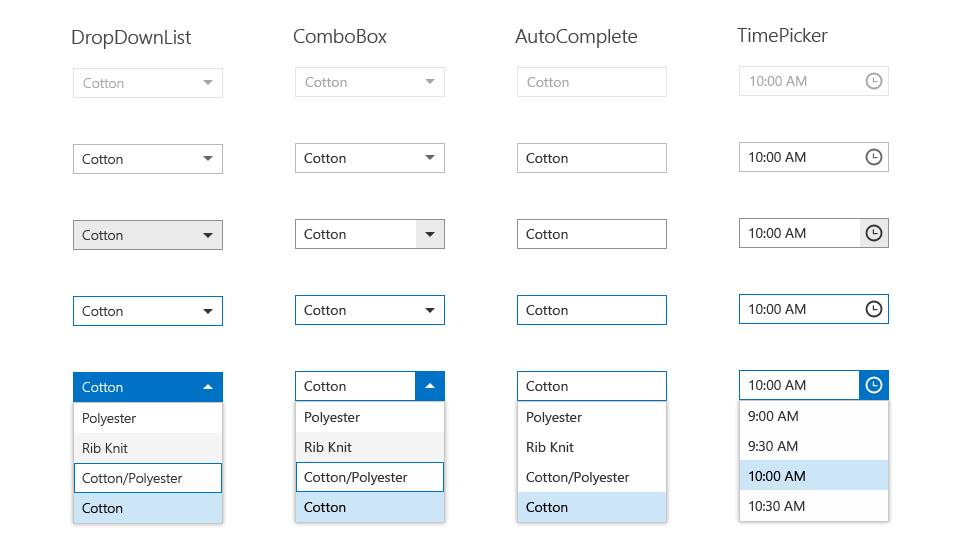Click the clock icon in the second-row TimePicker
970x560 pixels.
(x=874, y=157)
